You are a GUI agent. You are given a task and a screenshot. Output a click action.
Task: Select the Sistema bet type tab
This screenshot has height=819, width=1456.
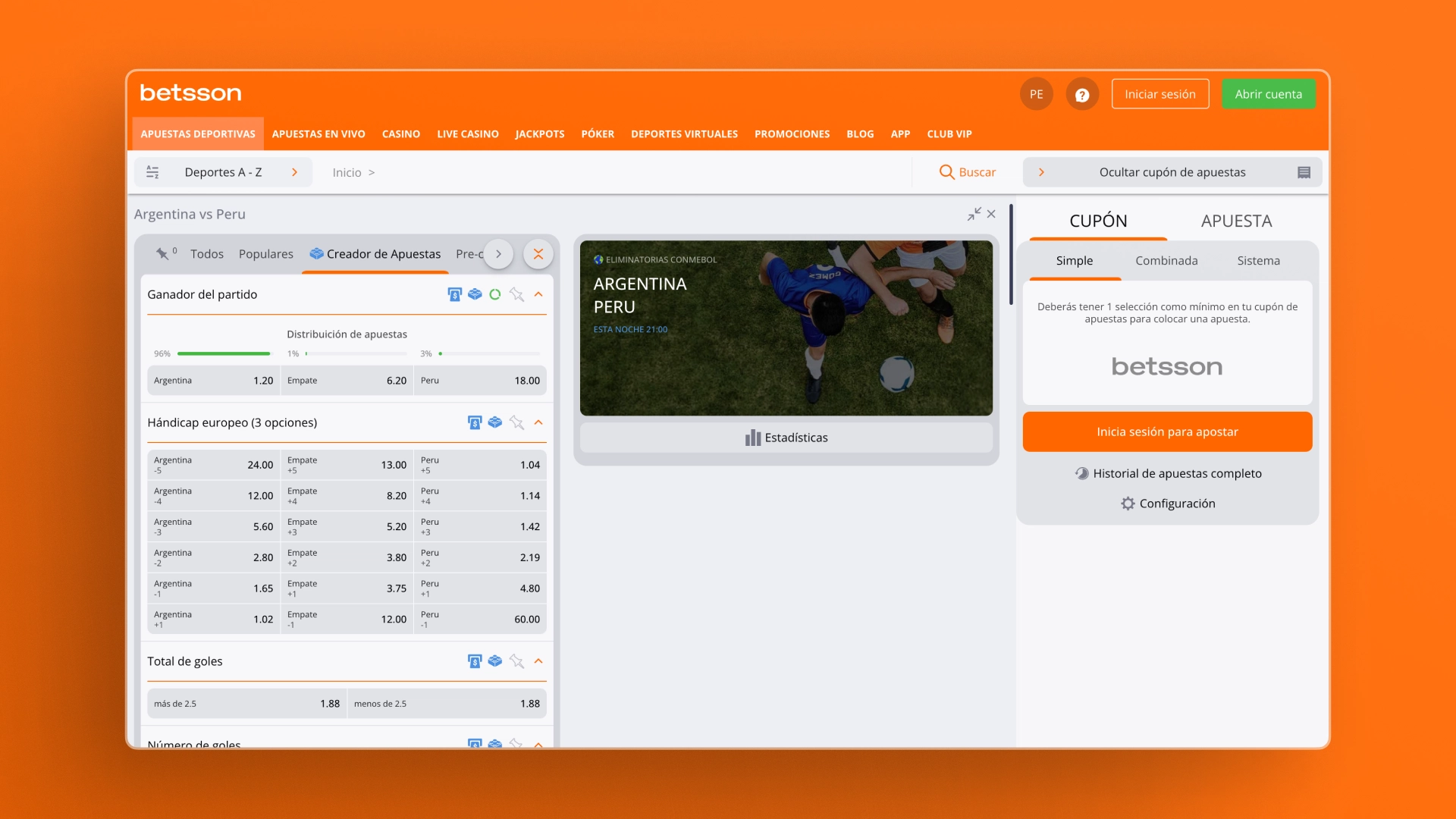coord(1258,261)
